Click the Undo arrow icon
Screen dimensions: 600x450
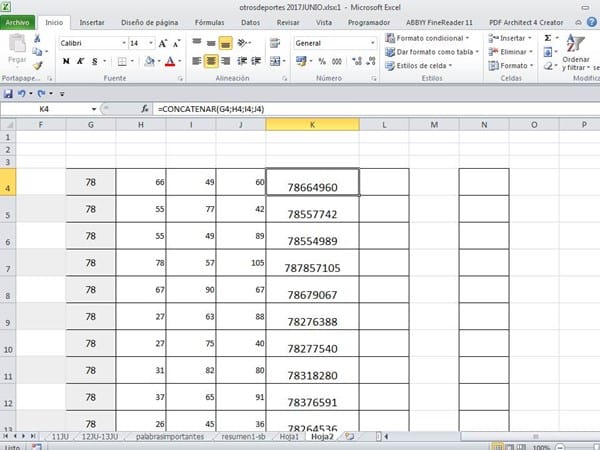22,93
